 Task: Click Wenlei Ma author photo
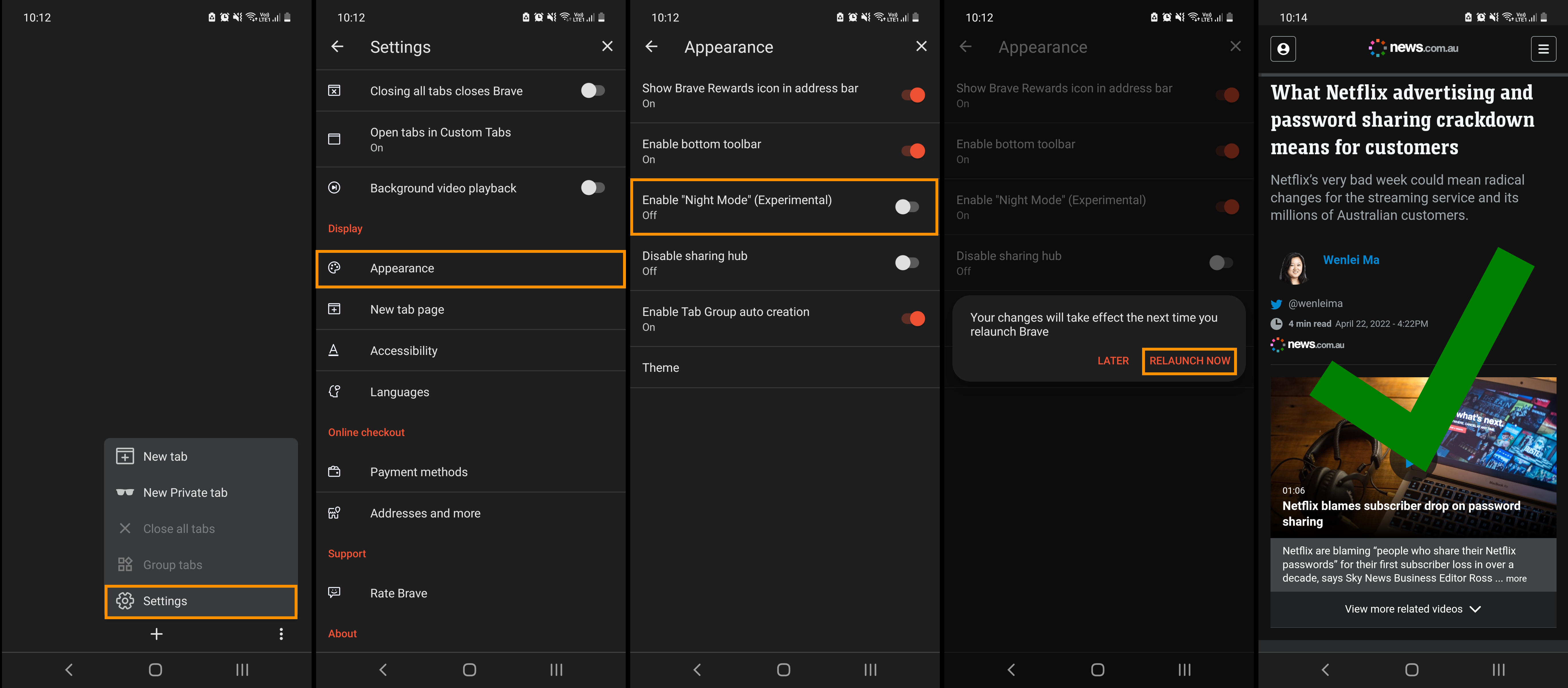1293,268
